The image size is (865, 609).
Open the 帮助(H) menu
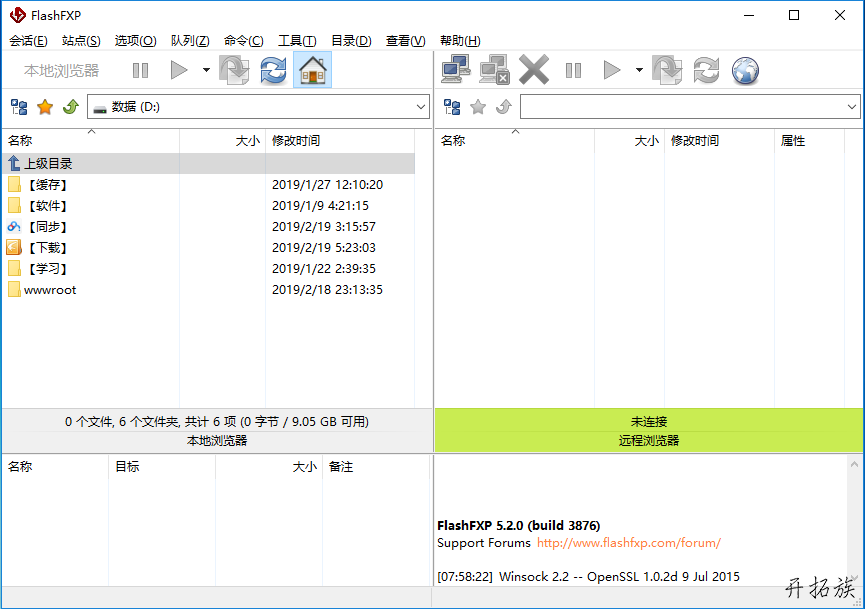click(x=460, y=41)
